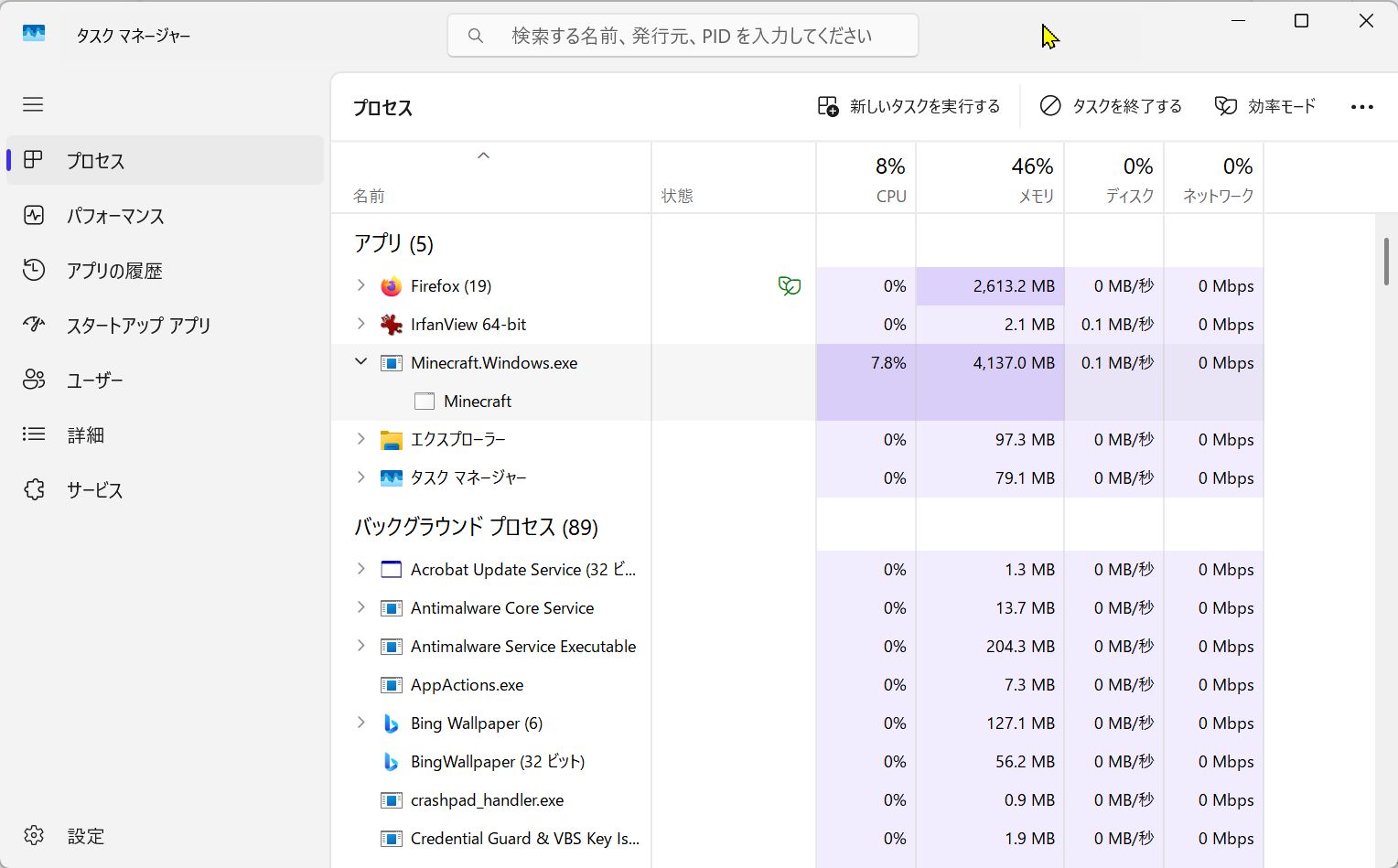The width and height of the screenshot is (1398, 868).
Task: Switch to the Details (詳細) tab
Action: (85, 435)
